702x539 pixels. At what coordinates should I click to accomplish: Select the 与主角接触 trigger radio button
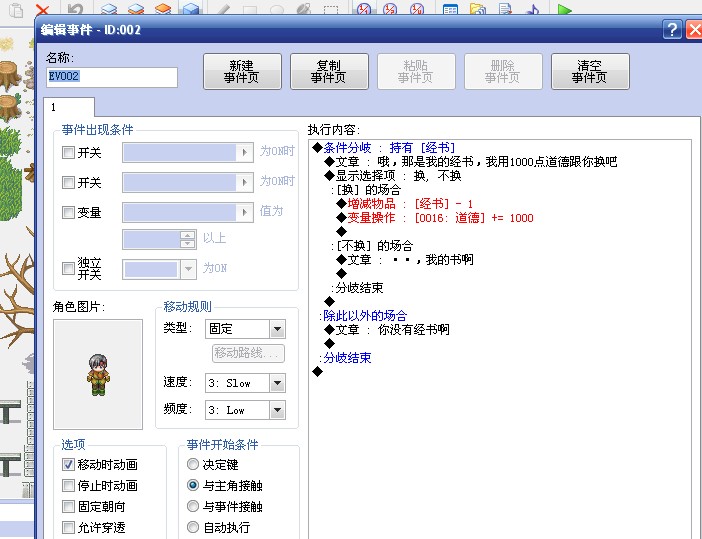click(193, 485)
